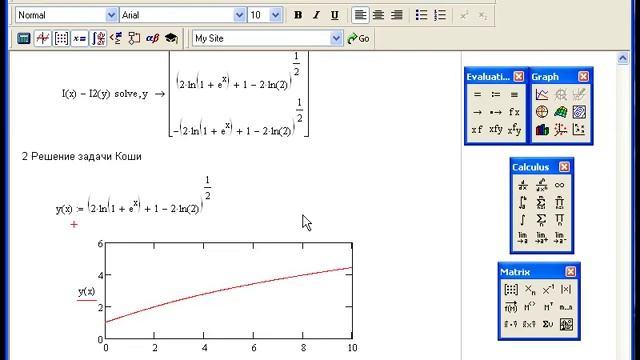Insert symbolic keyword evaluation arrow
640x360 pixels.
496,112
